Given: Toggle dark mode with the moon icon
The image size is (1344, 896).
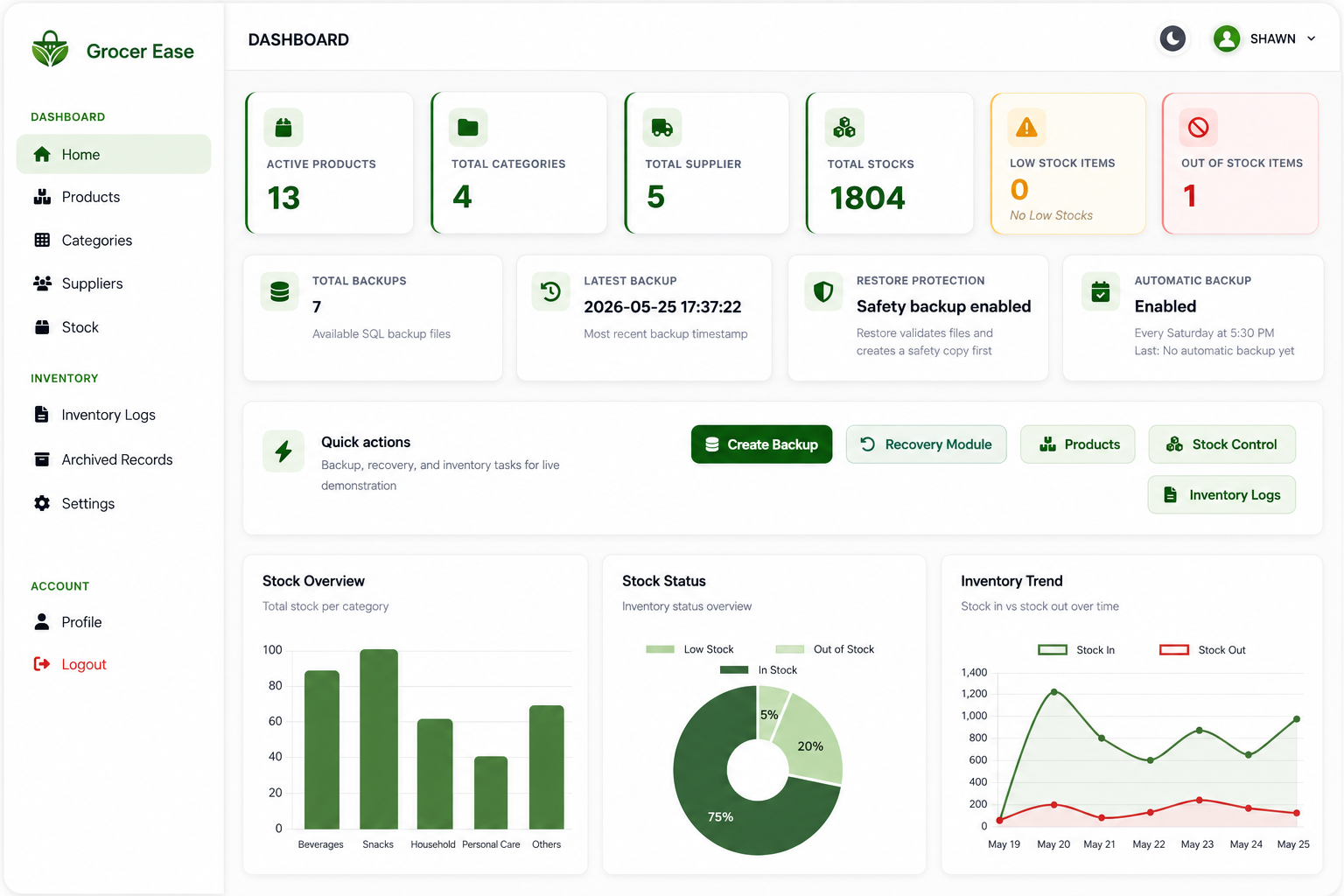Looking at the screenshot, I should (1172, 38).
